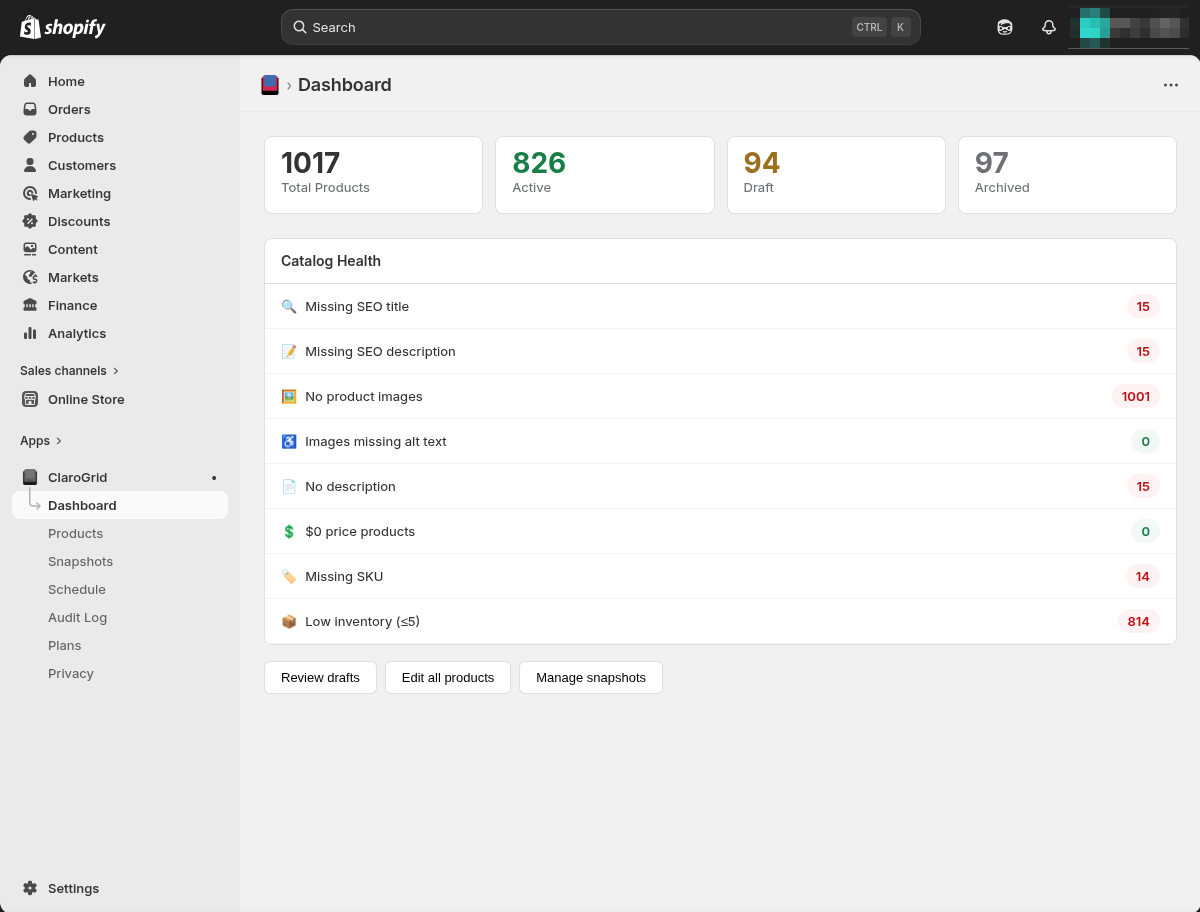
Task: Select the Products icon in the sidebar
Action: pyautogui.click(x=31, y=137)
